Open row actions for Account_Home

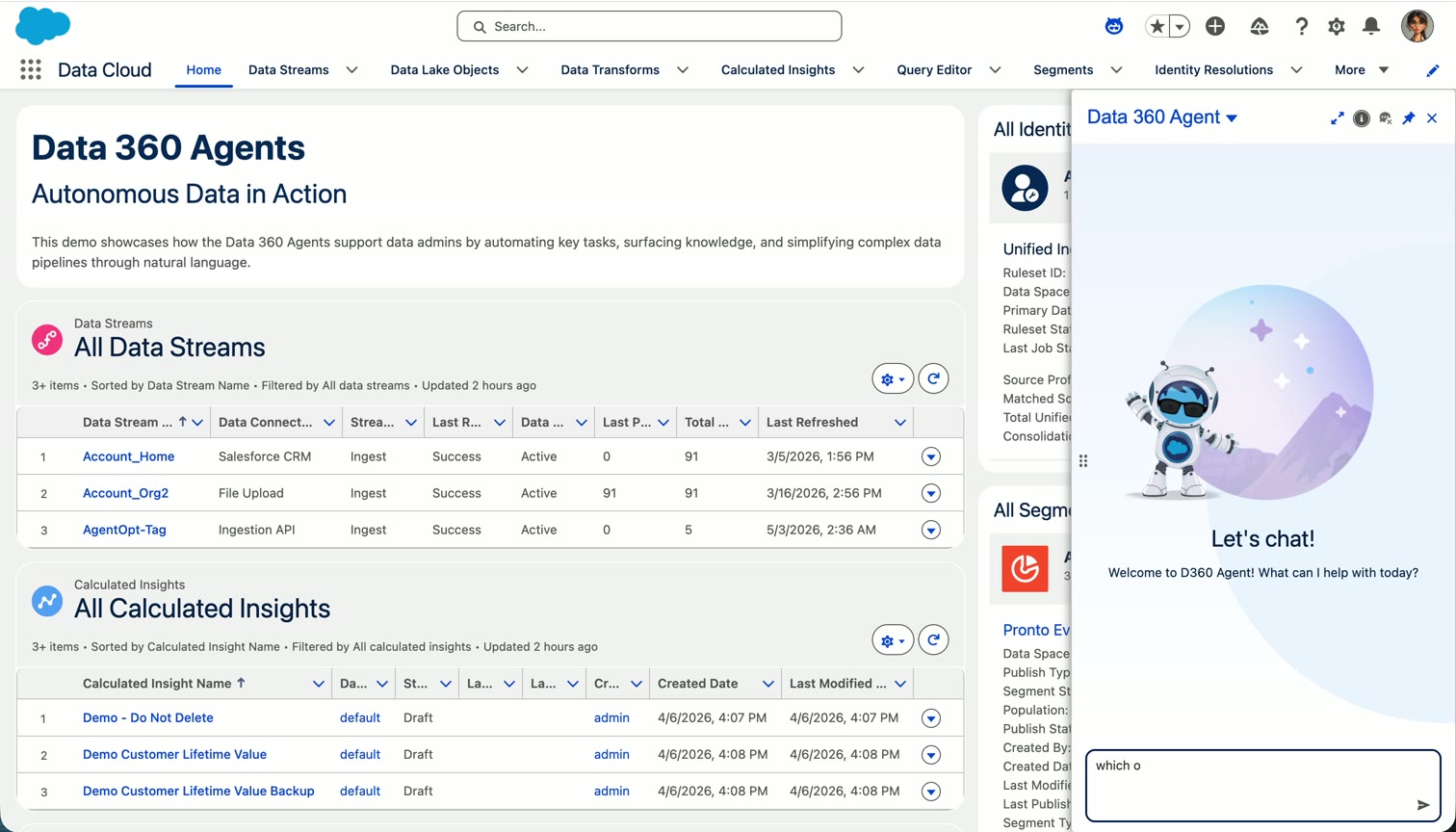click(x=931, y=456)
